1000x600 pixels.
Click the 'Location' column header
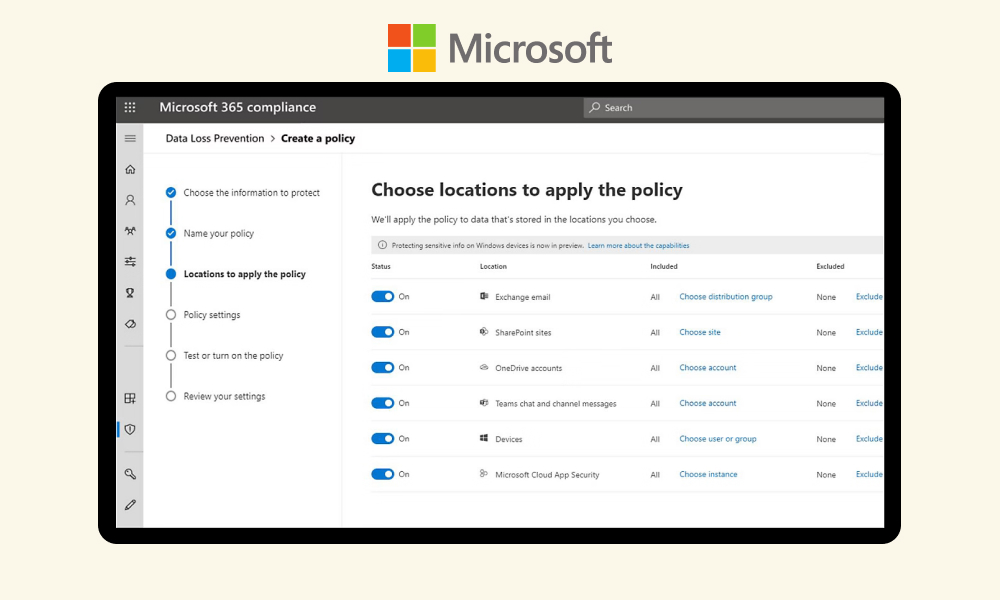[493, 267]
